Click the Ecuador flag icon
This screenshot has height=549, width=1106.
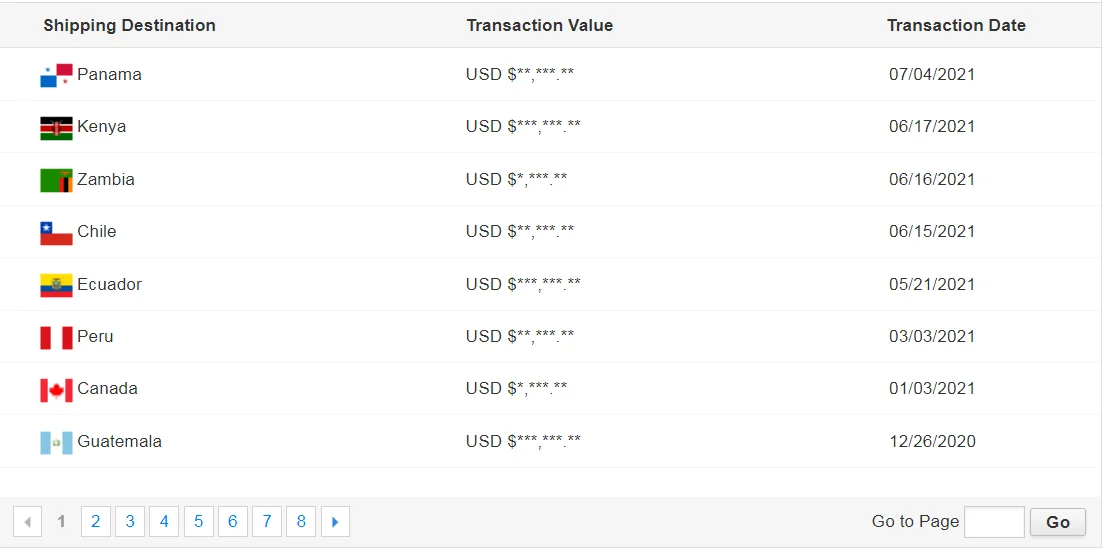click(56, 285)
